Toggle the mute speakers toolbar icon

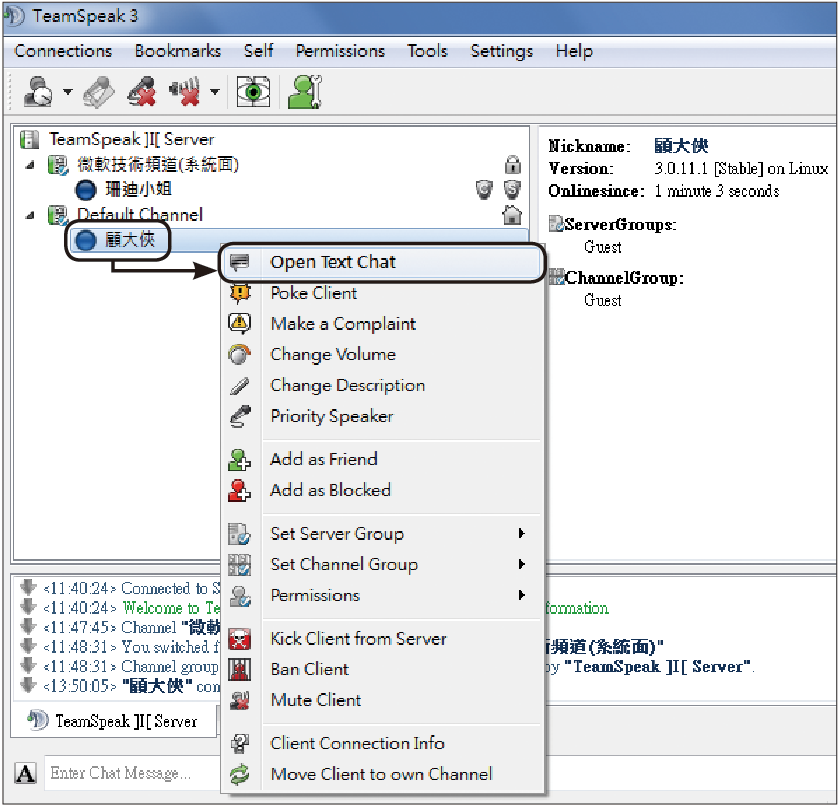pos(184,92)
